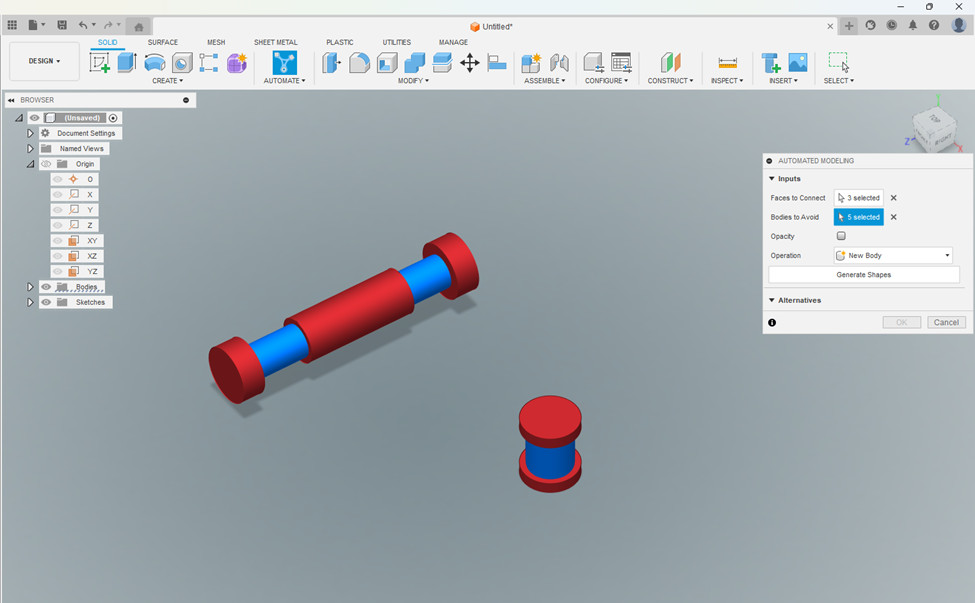The height and width of the screenshot is (603, 975).
Task: Expand the Sketches folder
Action: 30,302
